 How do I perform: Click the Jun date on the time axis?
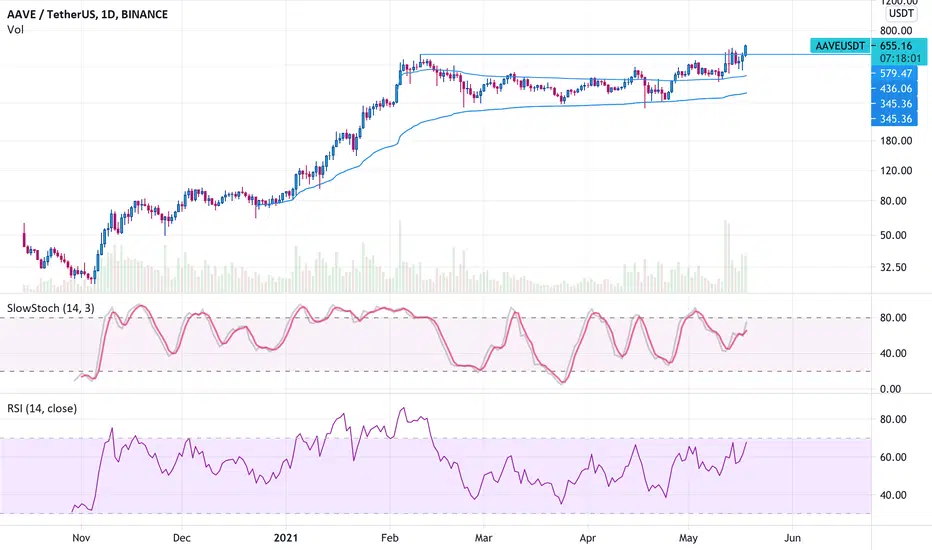coord(792,538)
